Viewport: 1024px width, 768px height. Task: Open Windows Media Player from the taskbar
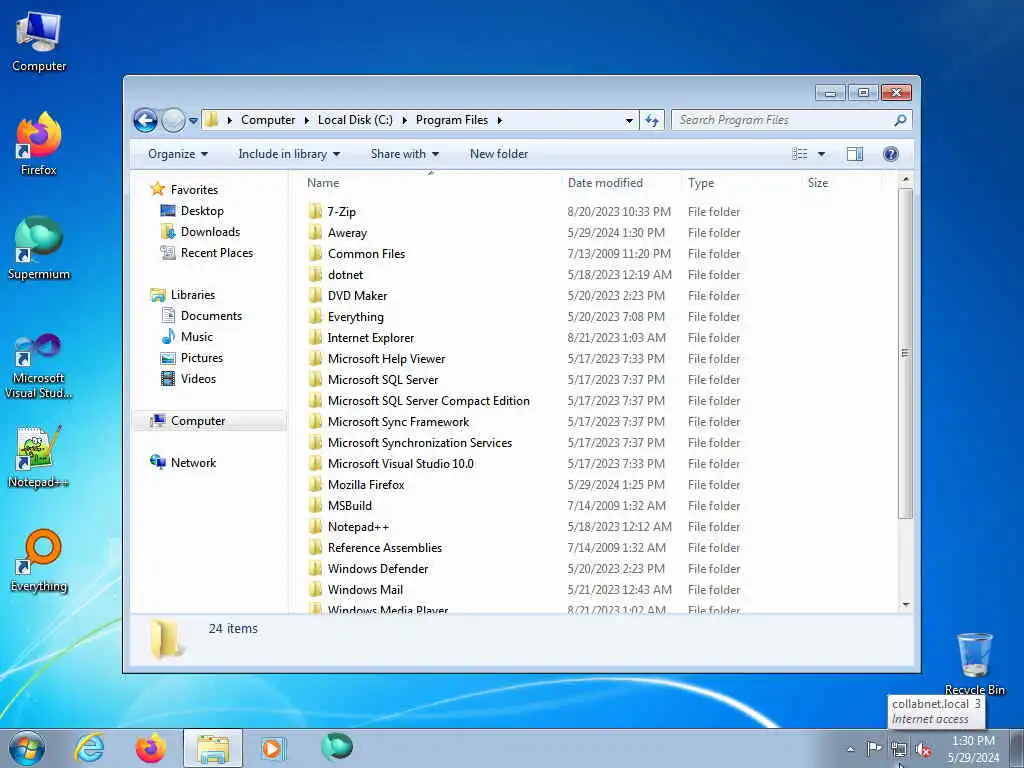(273, 748)
